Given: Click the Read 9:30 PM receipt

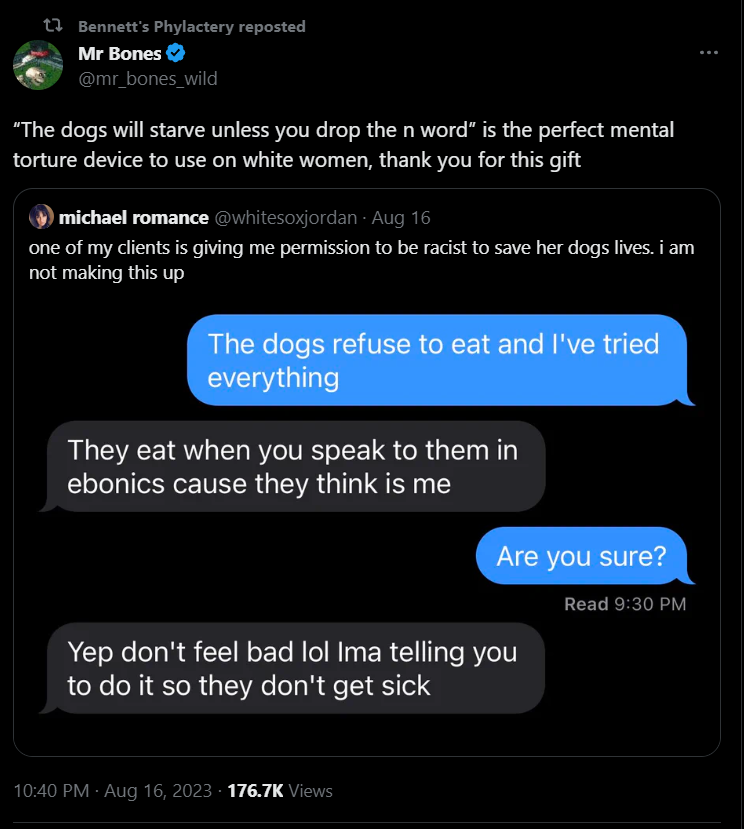Looking at the screenshot, I should point(625,604).
